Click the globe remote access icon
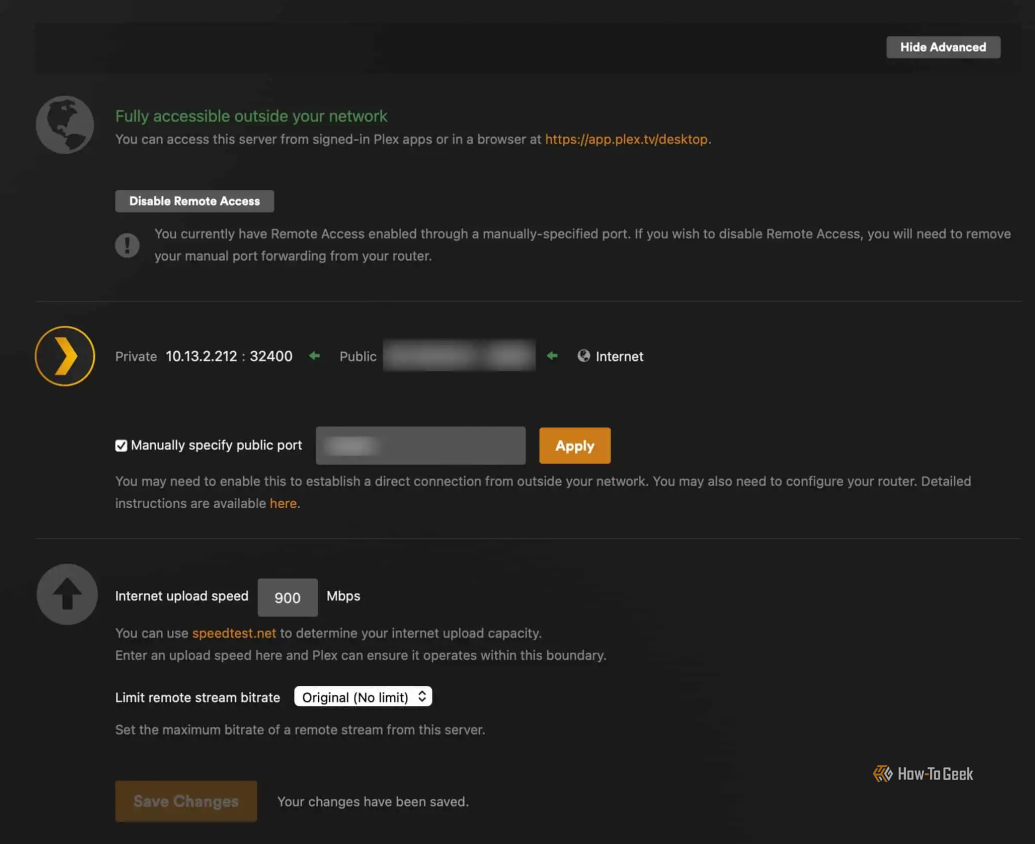Screen dimensions: 1035x844 65,125
